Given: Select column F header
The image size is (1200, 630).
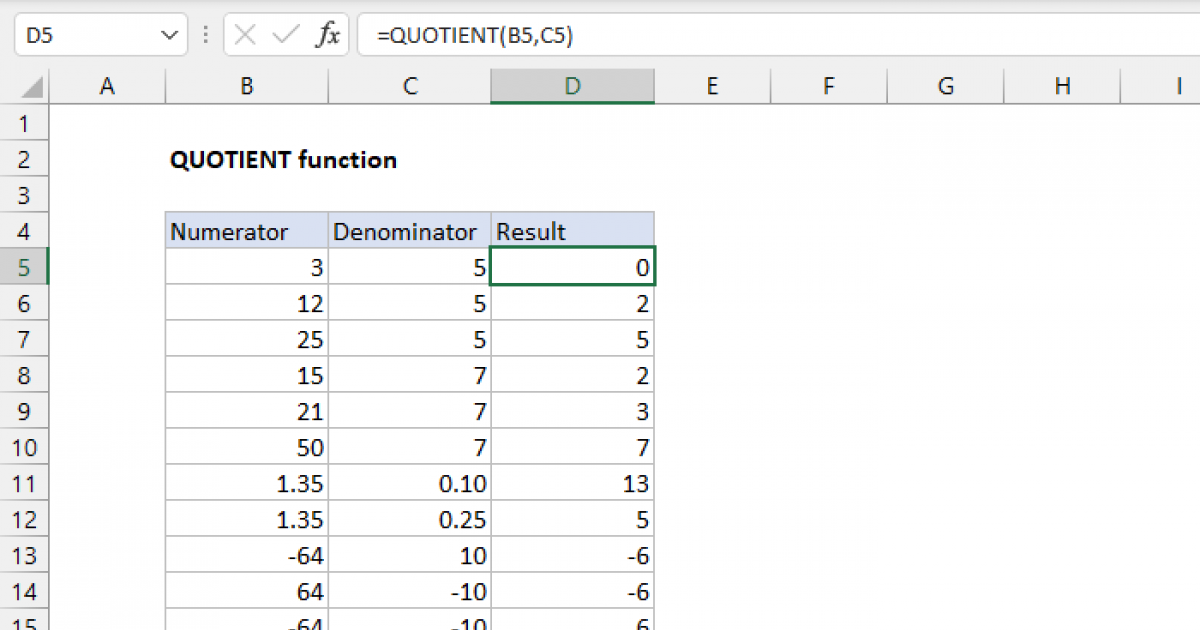Looking at the screenshot, I should [829, 87].
